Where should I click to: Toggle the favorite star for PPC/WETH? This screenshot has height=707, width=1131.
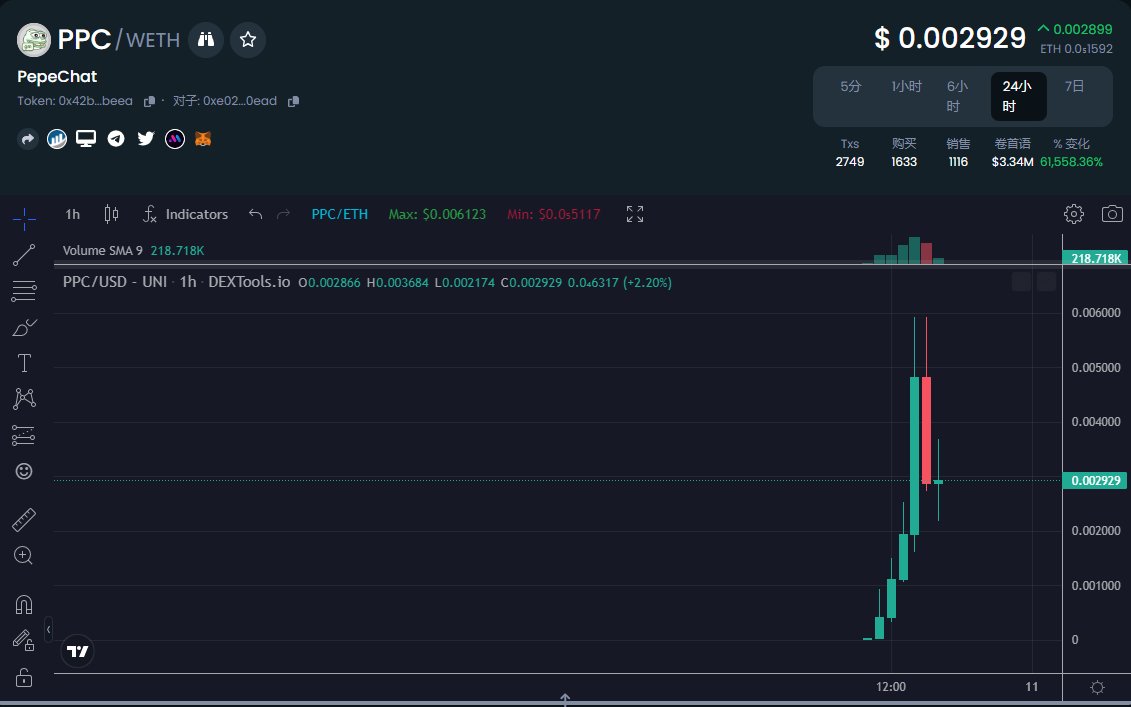(247, 40)
